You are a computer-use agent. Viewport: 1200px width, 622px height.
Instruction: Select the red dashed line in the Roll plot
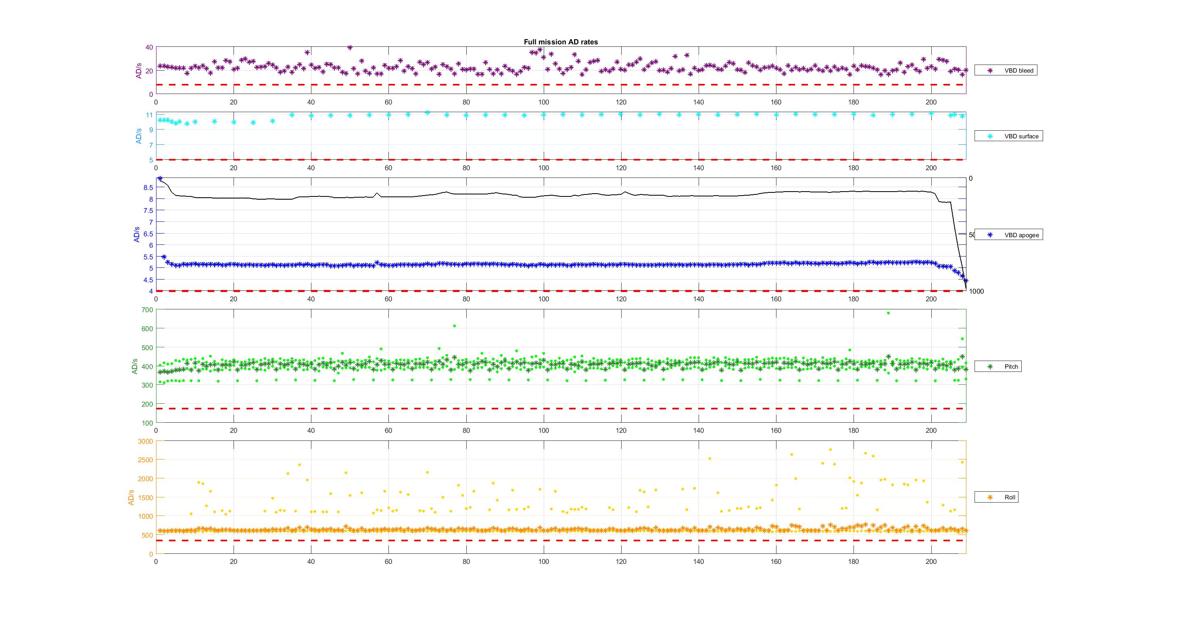(x=561, y=541)
